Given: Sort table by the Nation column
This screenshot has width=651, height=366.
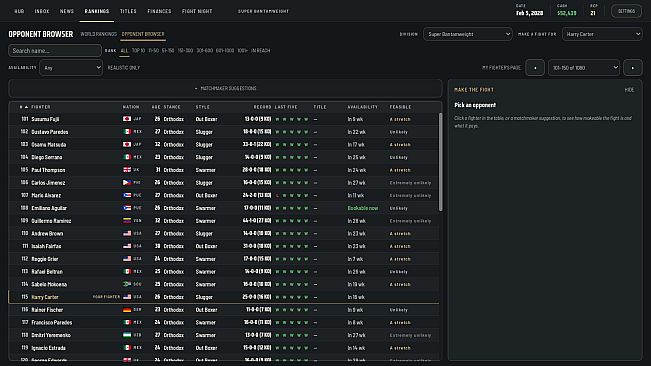Looking at the screenshot, I should tap(131, 107).
